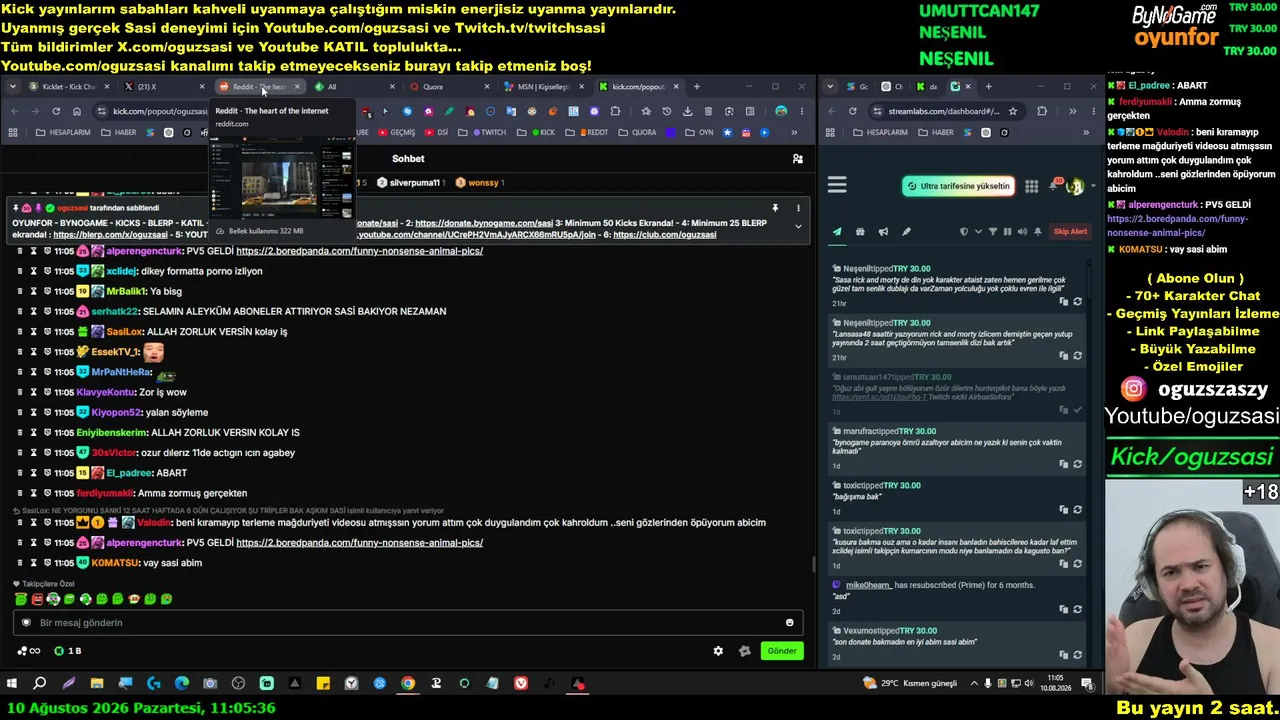Toggle the shield moderation icon in Streamlabs
Viewport: 1280px width, 720px height.
coord(964,232)
